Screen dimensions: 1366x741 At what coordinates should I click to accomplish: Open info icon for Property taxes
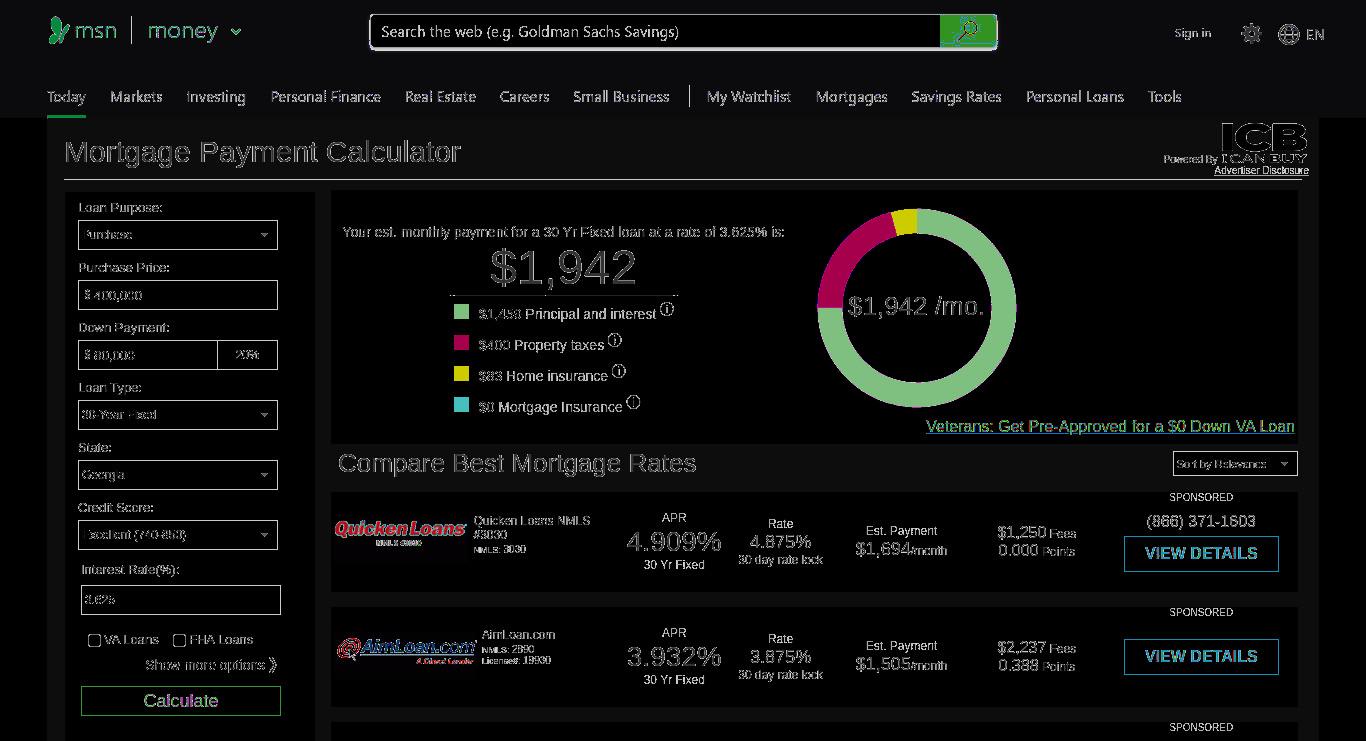point(615,341)
